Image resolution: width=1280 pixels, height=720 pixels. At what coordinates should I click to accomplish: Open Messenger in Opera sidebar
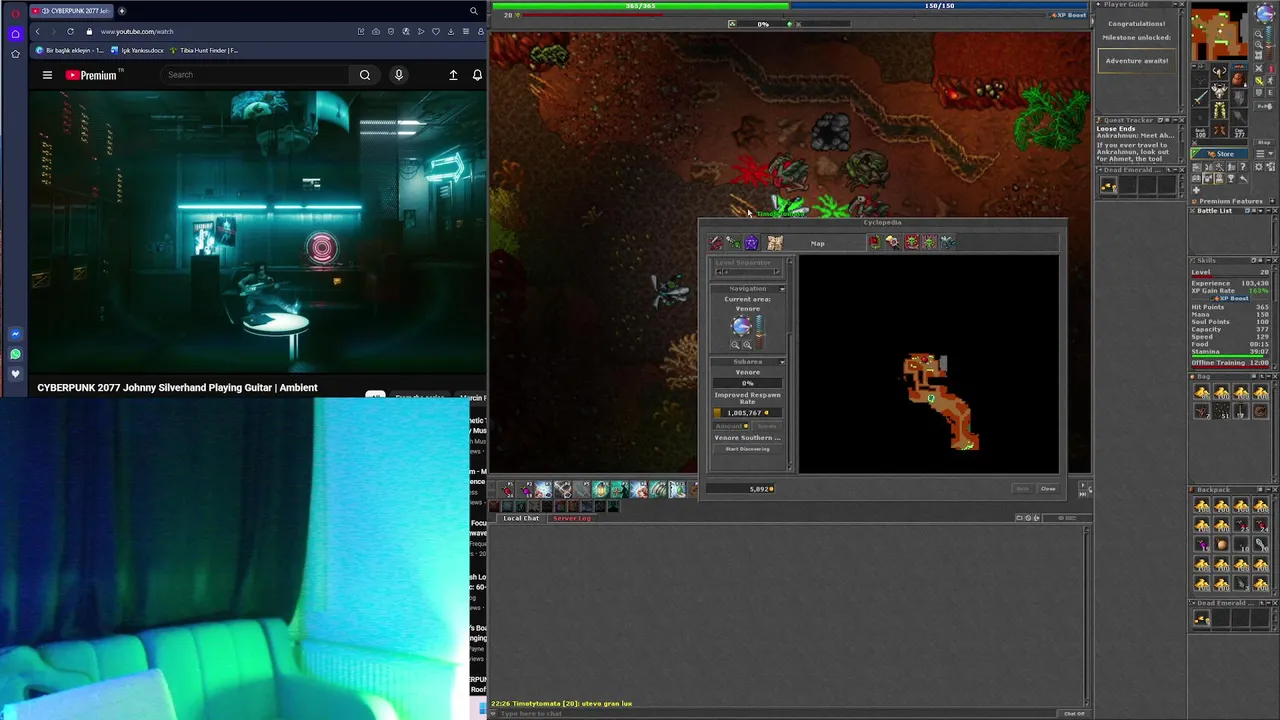[15, 334]
